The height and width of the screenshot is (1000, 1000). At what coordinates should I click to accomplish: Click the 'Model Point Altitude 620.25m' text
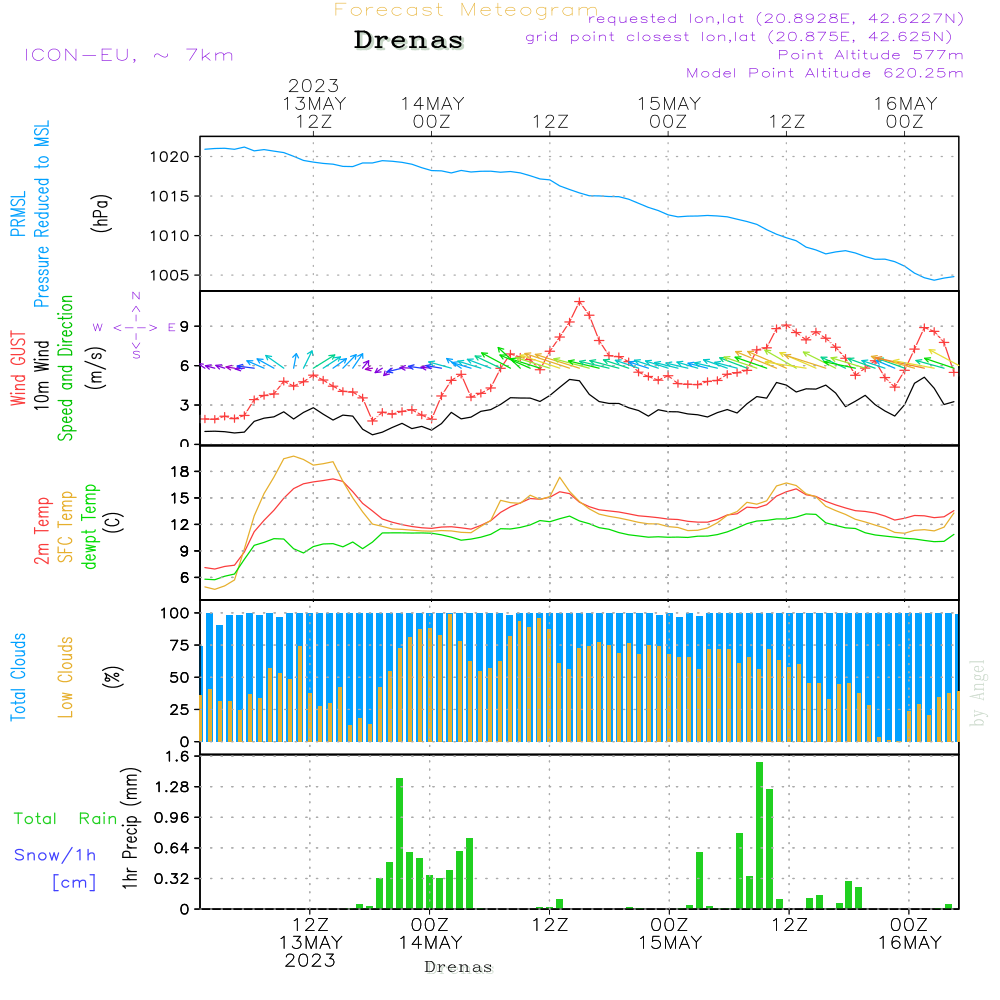click(824, 73)
